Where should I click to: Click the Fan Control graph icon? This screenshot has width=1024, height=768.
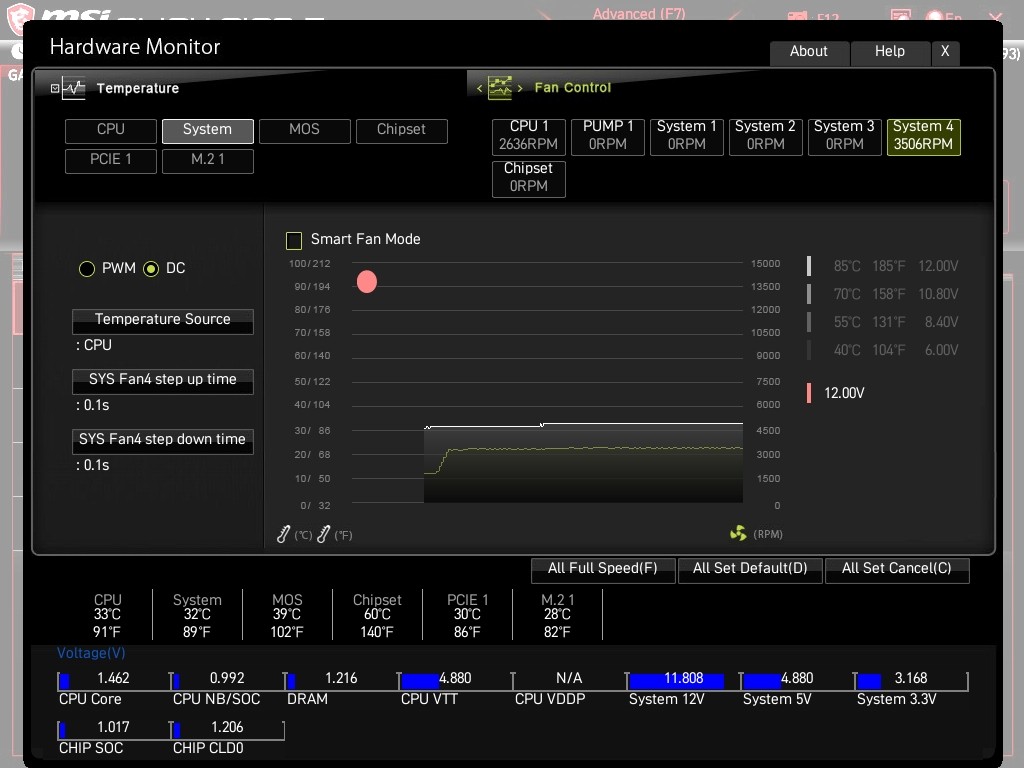pos(499,88)
